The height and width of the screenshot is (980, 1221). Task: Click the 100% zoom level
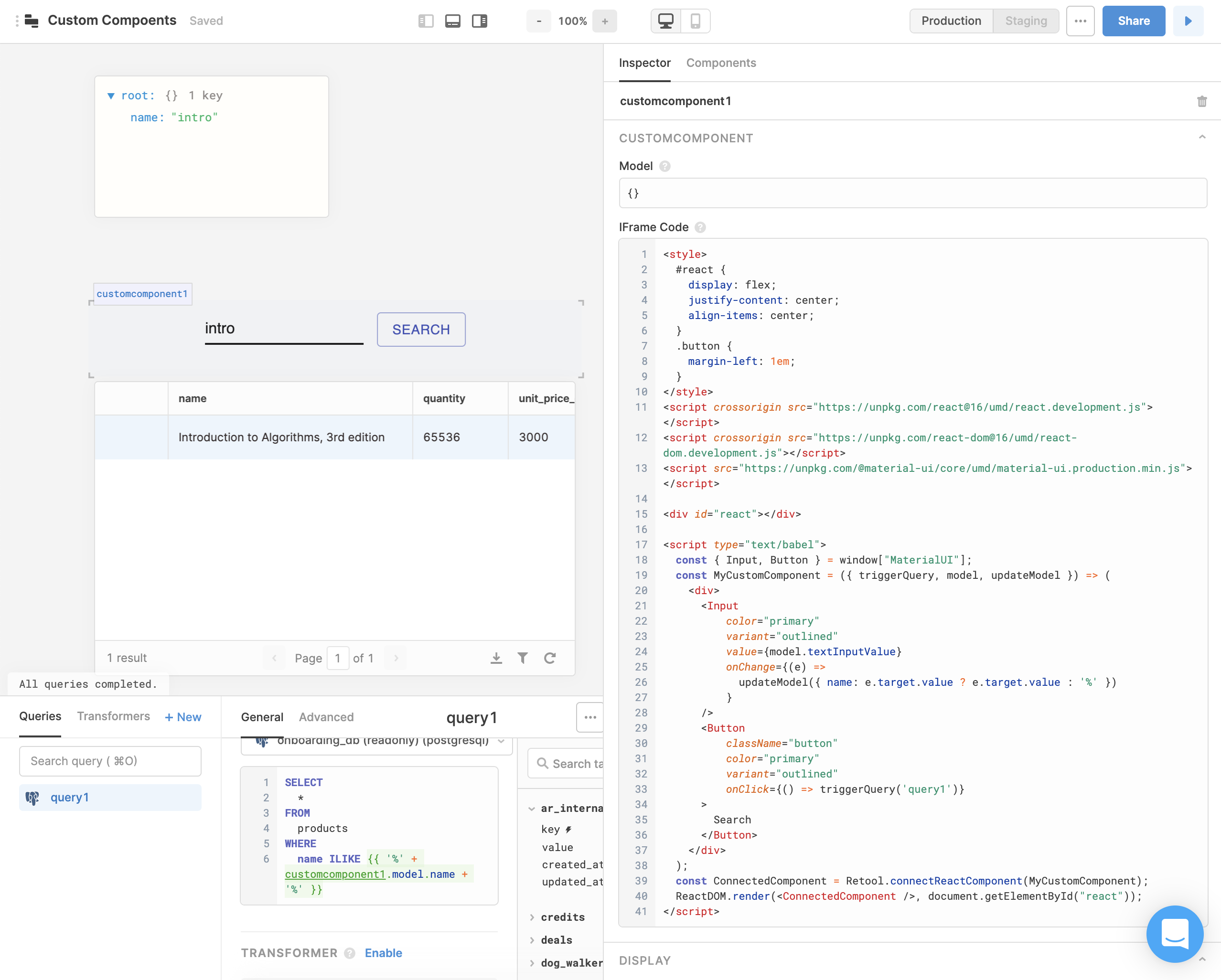point(573,21)
